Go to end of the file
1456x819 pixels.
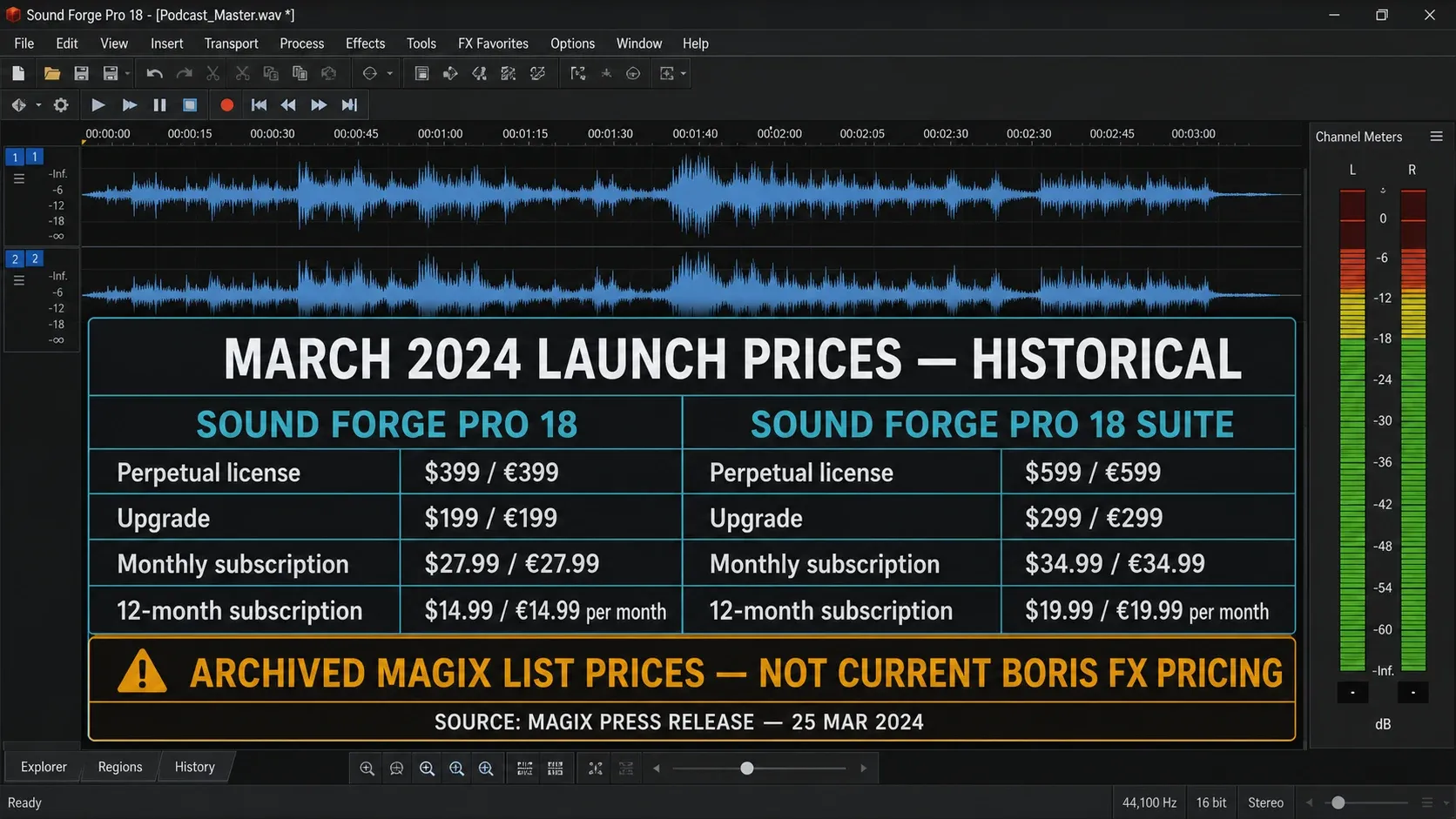(x=349, y=105)
